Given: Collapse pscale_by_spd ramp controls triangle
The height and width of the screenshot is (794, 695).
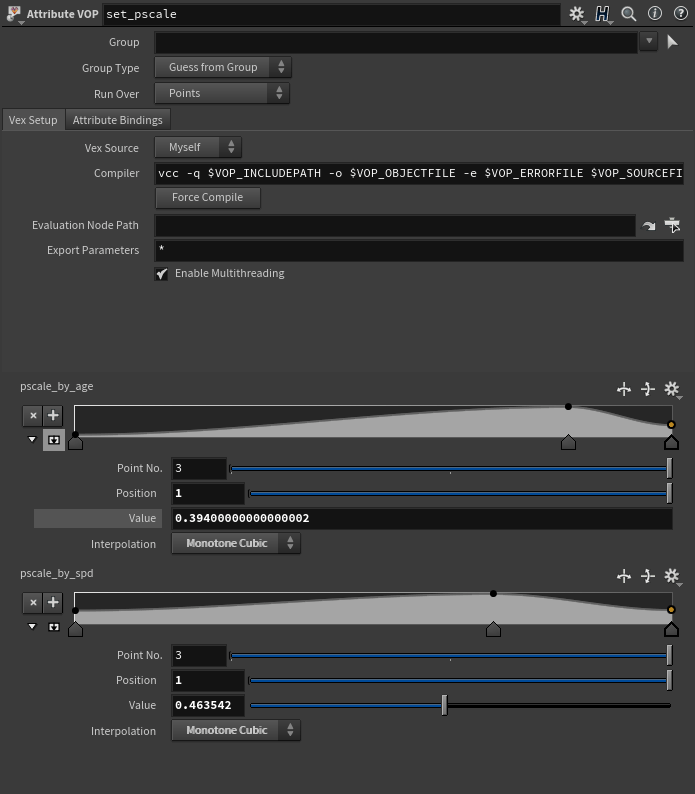Looking at the screenshot, I should tap(32, 626).
